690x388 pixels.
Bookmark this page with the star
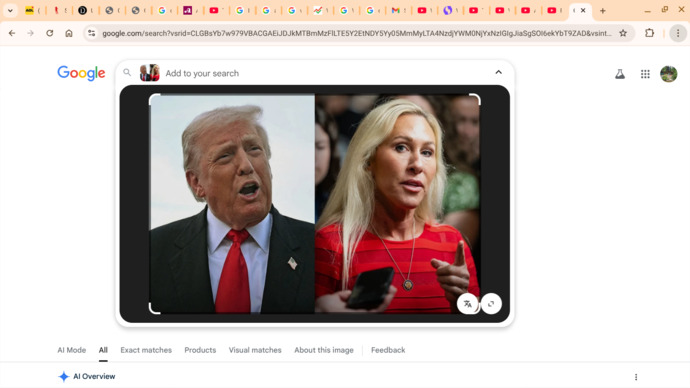[623, 33]
